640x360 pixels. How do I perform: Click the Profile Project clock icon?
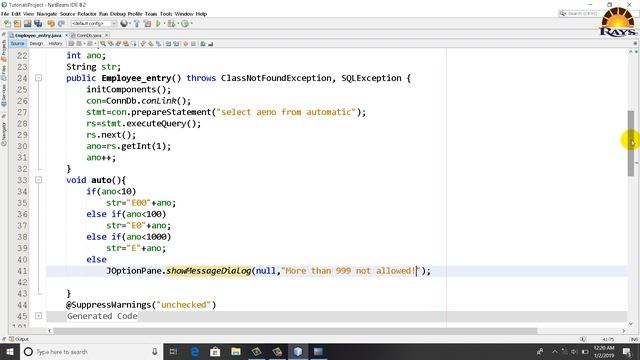185,24
